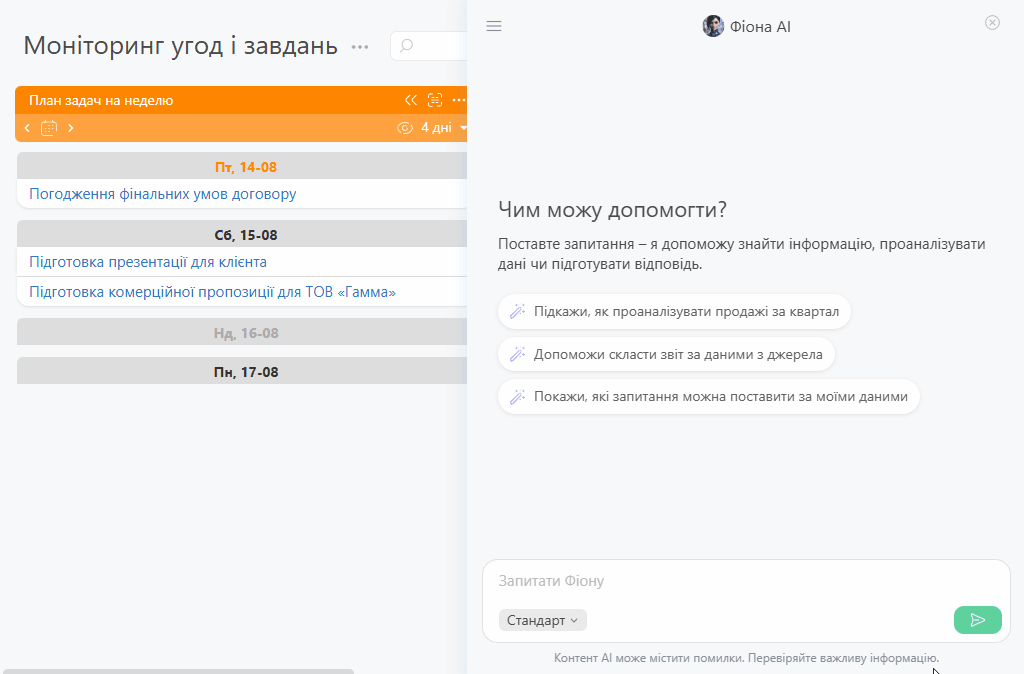This screenshot has width=1024, height=674.
Task: Open the calendar date picker icon
Action: coord(49,128)
